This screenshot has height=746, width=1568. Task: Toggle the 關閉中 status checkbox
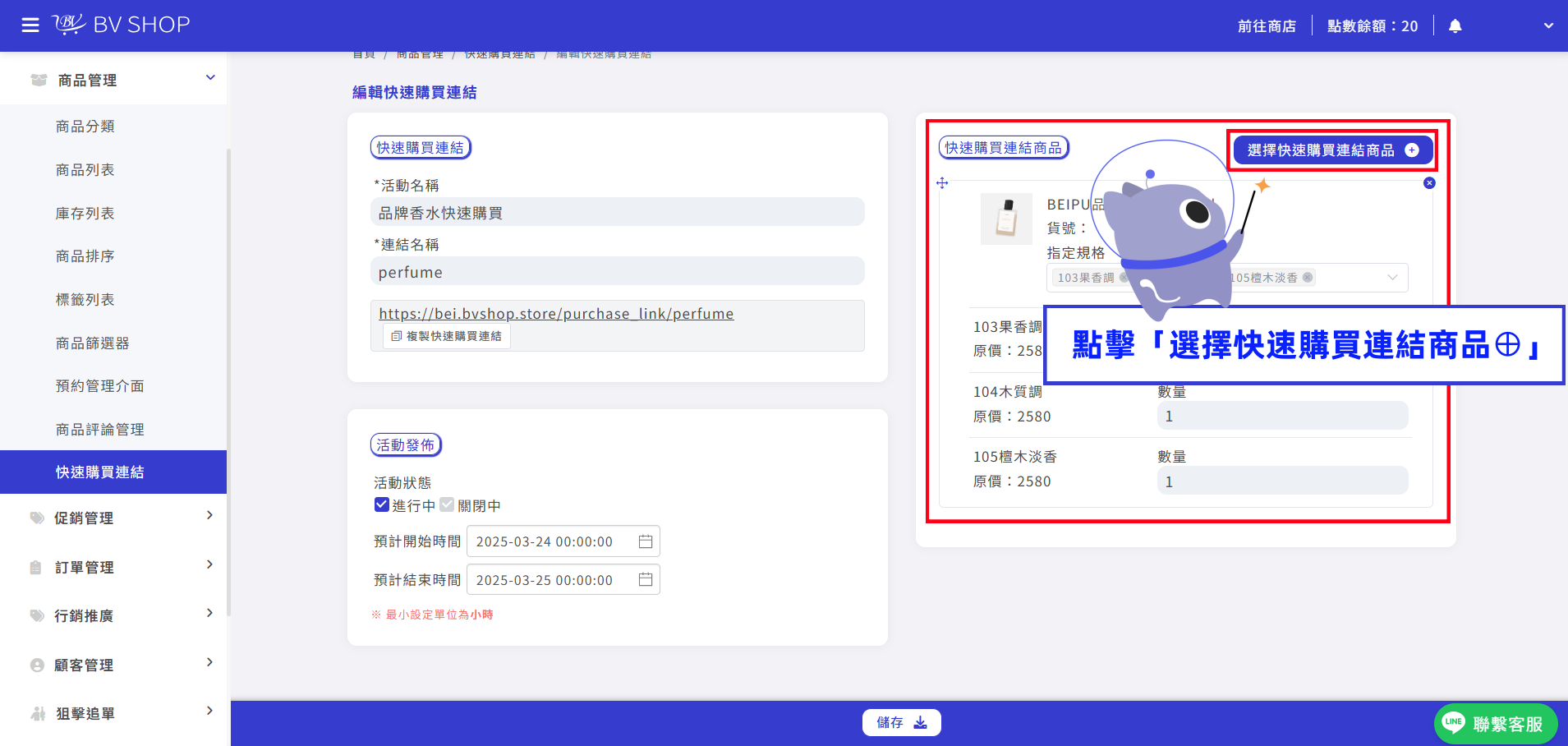[447, 505]
